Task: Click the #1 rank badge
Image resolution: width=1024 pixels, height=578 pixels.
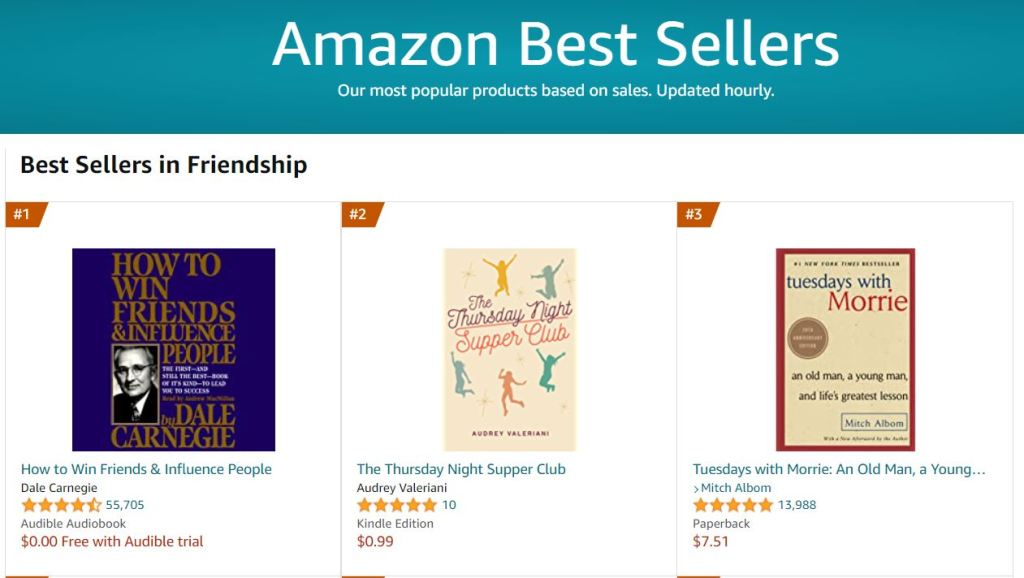Action: (x=23, y=214)
